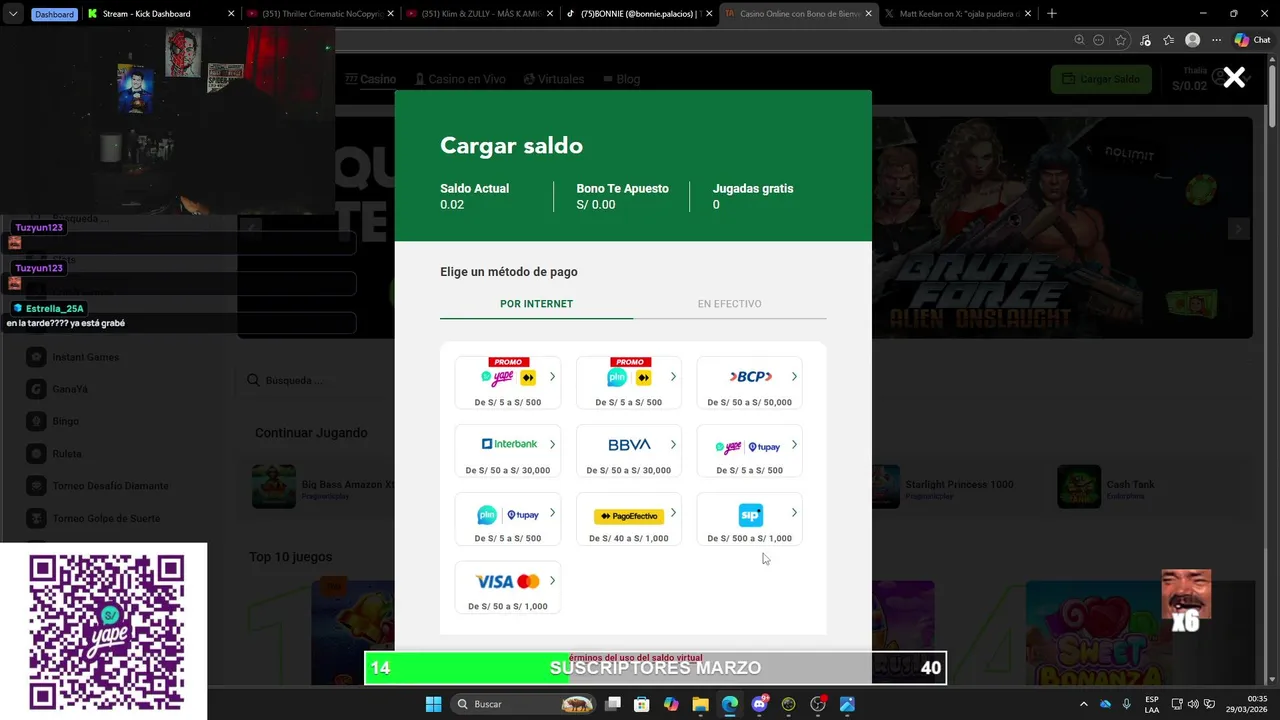1280x720 pixels.
Task: Open SIP option via its chevron arrow
Action: click(794, 513)
